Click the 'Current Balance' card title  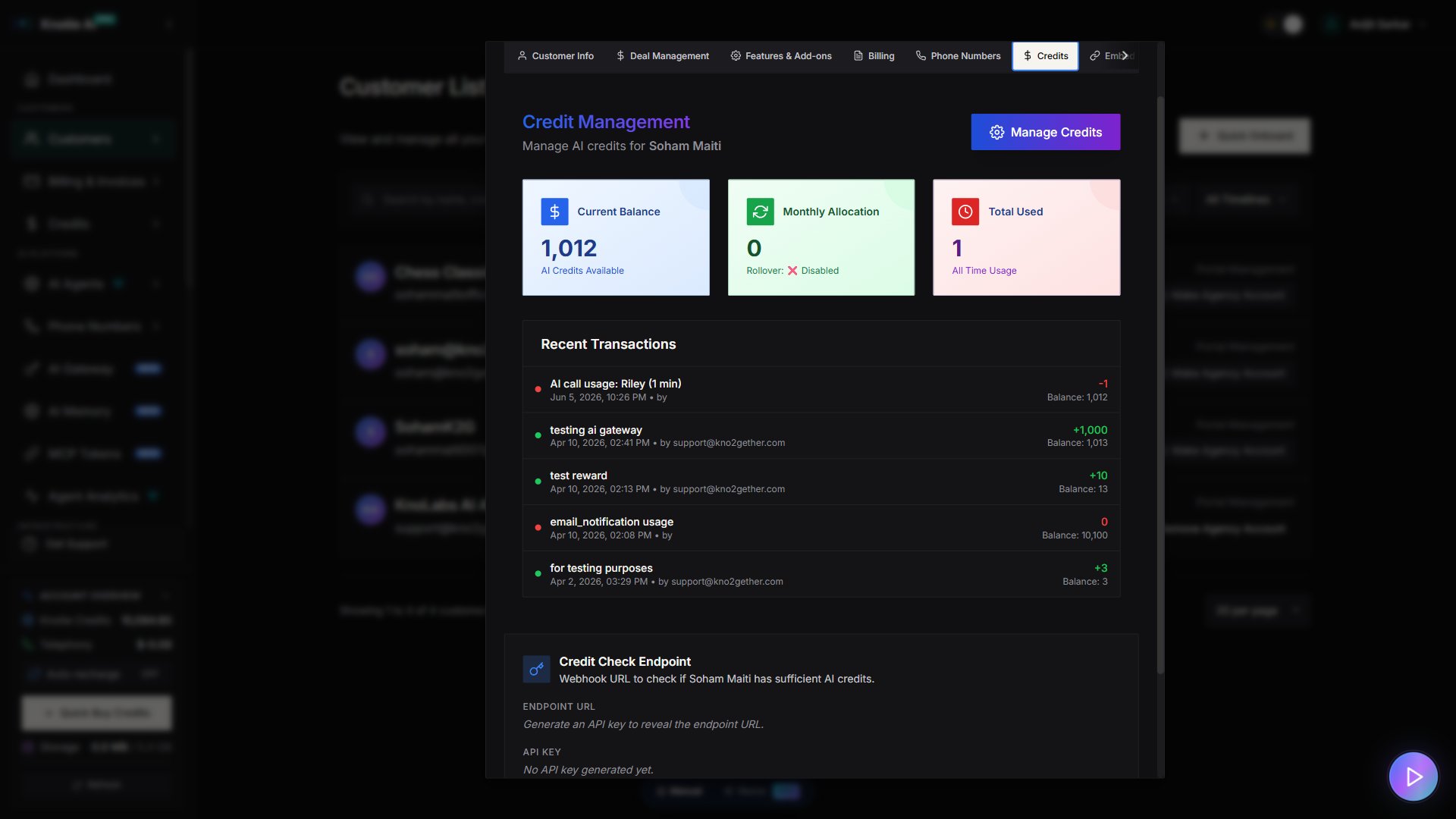click(619, 212)
